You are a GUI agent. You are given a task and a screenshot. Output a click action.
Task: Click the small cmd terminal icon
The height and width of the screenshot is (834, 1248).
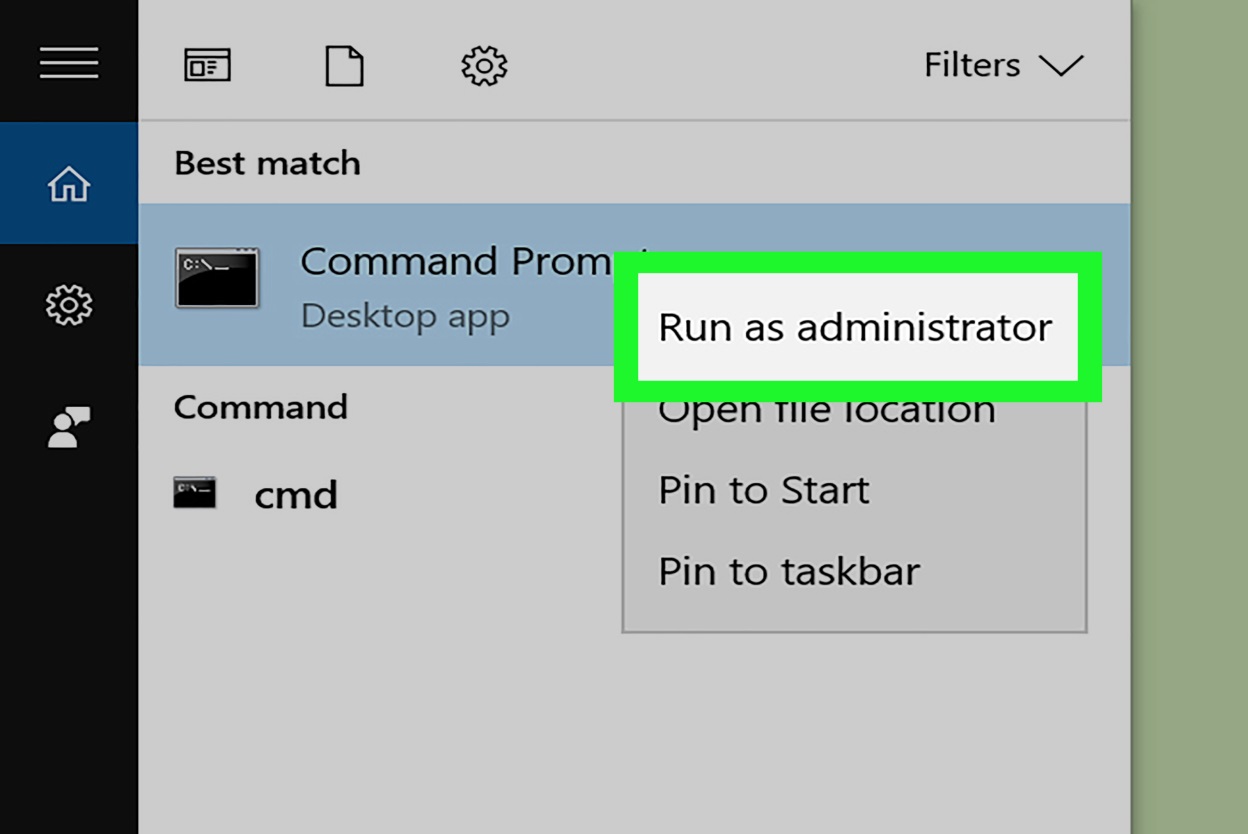click(194, 493)
